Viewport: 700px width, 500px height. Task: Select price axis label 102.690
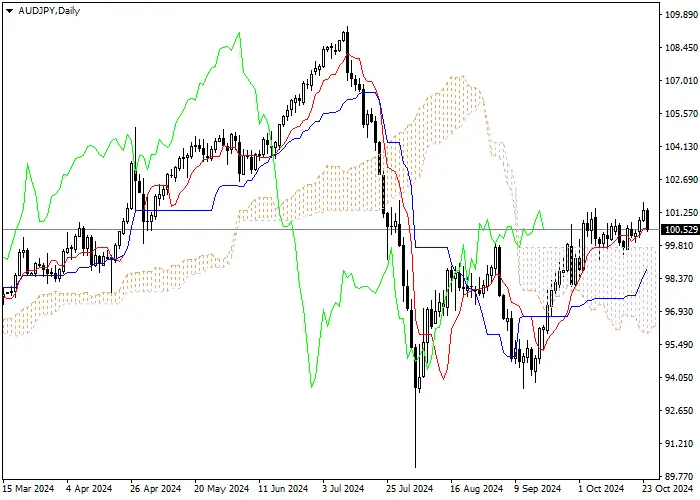point(681,180)
